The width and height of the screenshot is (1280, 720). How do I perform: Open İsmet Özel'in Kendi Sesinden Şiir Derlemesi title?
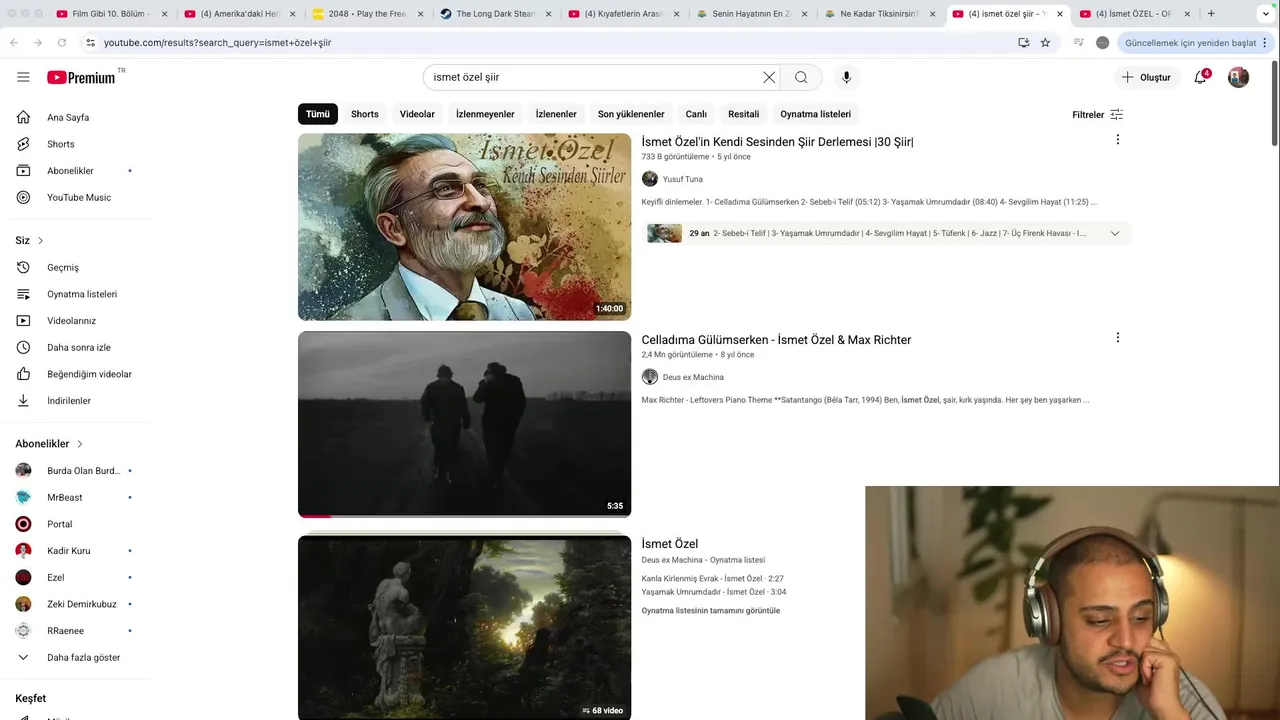tap(777, 142)
